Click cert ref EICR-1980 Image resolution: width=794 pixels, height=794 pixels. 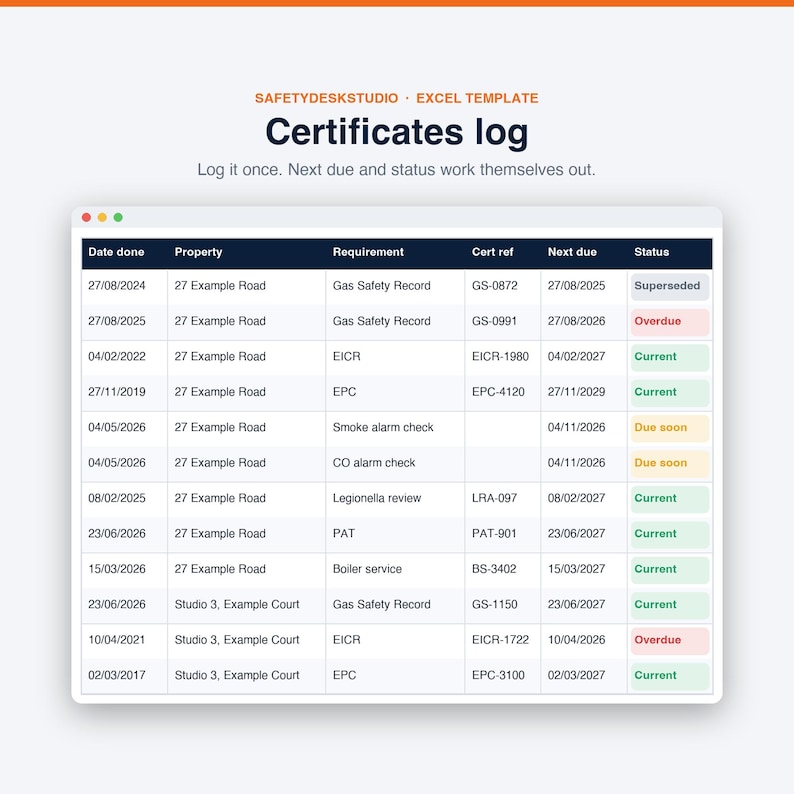[500, 357]
